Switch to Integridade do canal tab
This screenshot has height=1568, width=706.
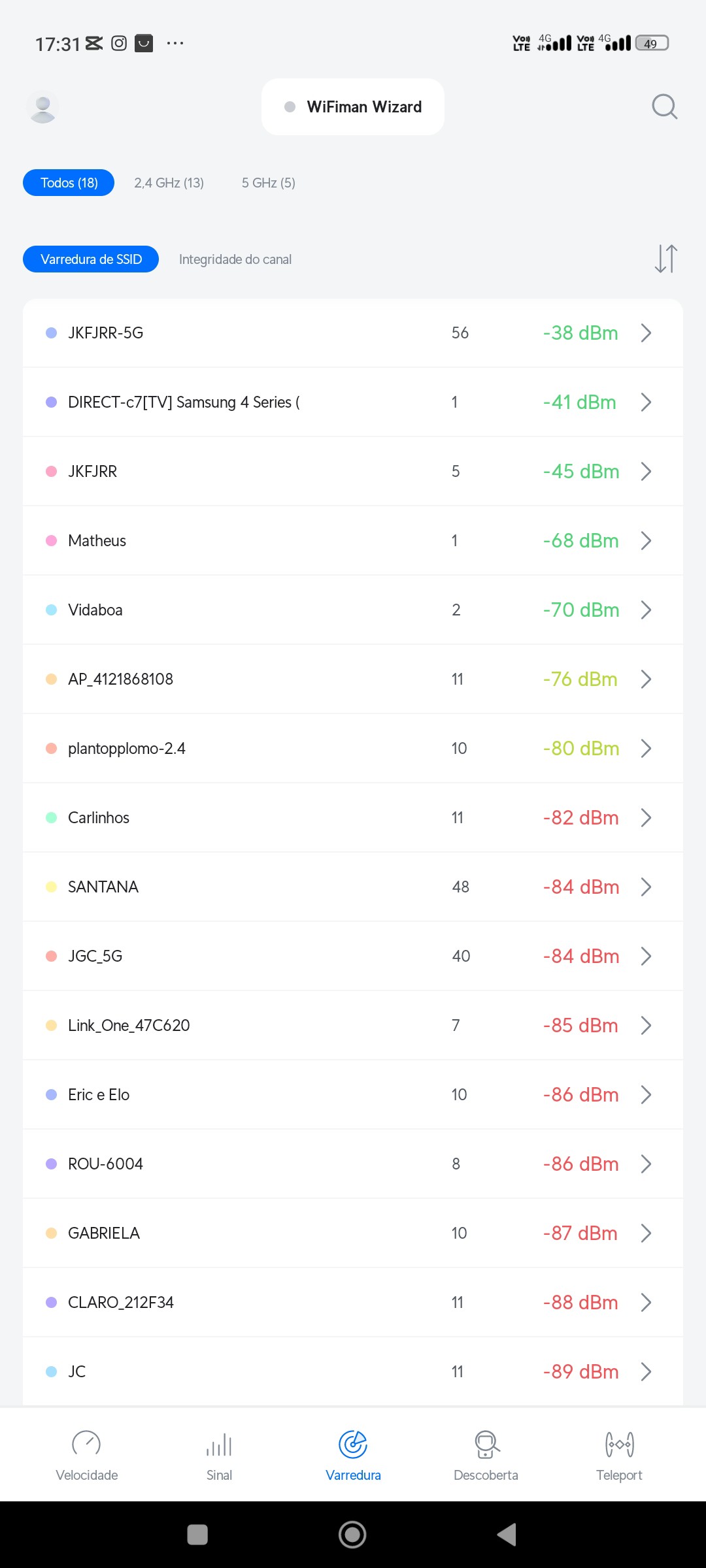pyautogui.click(x=235, y=259)
